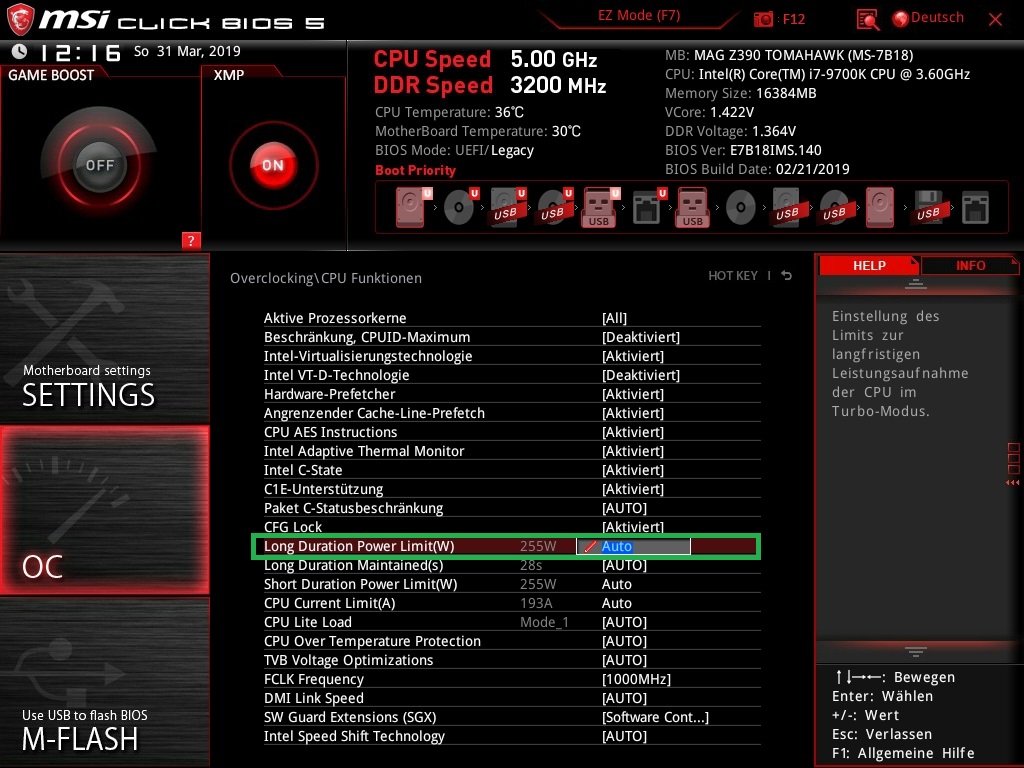Open CFG Lock option

click(x=512, y=526)
